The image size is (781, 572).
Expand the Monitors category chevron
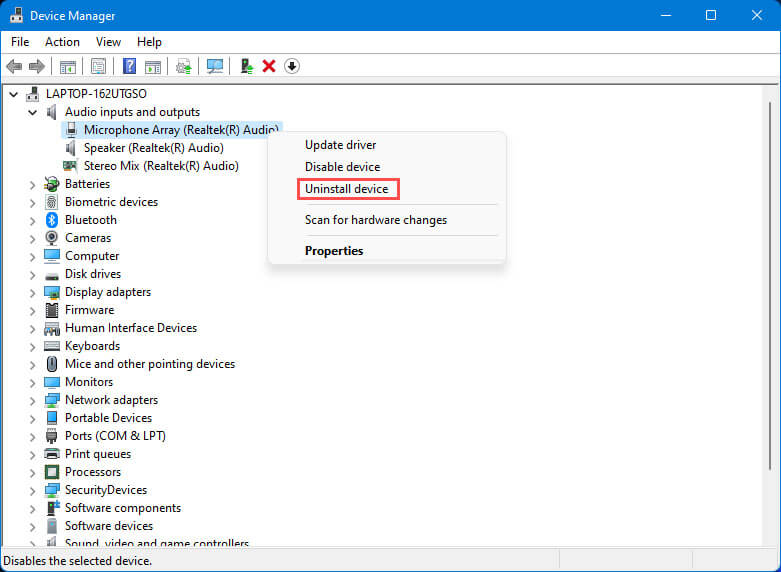coord(32,383)
